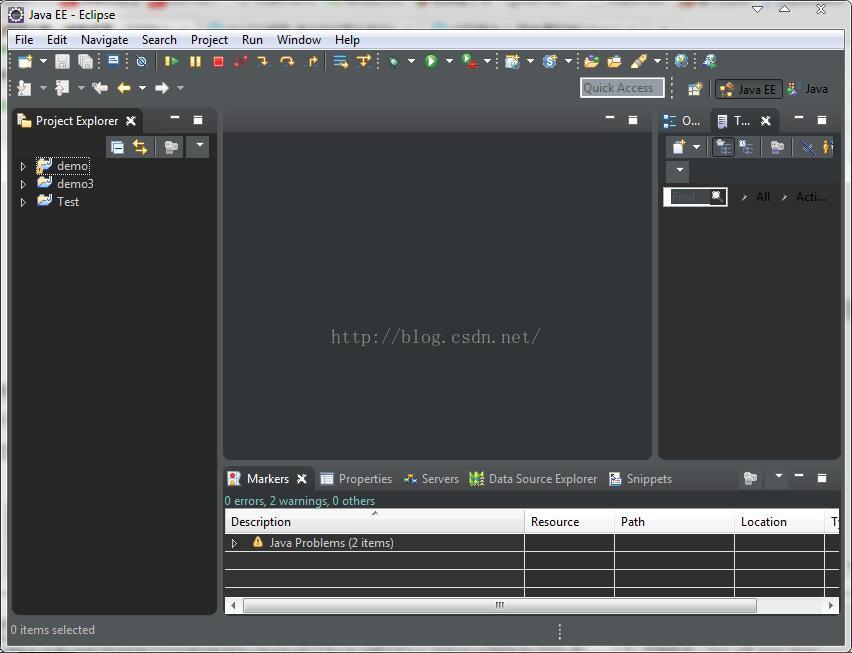Click the Search flashlight icon

tap(639, 61)
